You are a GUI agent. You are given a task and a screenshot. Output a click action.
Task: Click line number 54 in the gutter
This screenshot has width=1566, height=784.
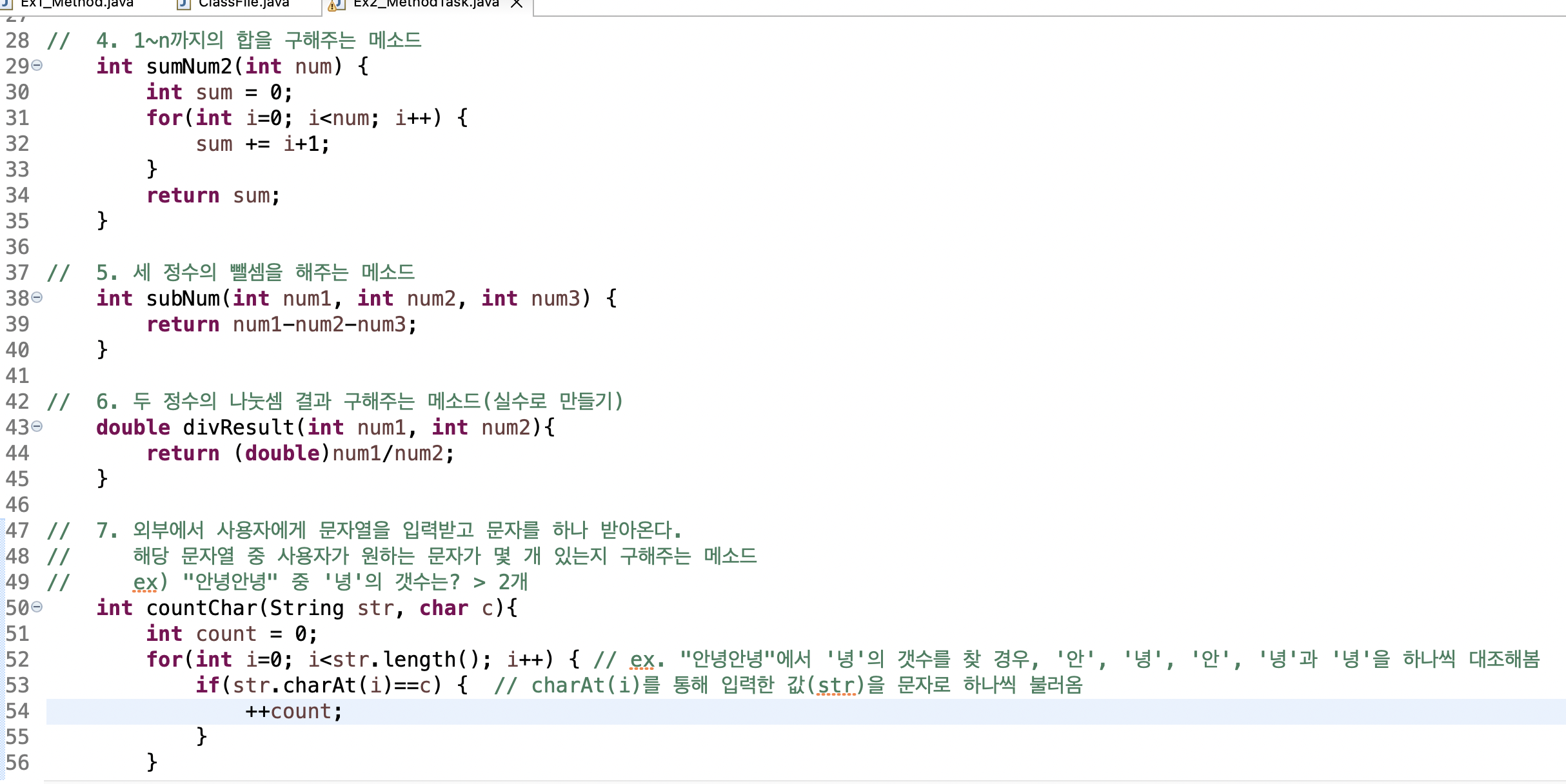pos(17,711)
